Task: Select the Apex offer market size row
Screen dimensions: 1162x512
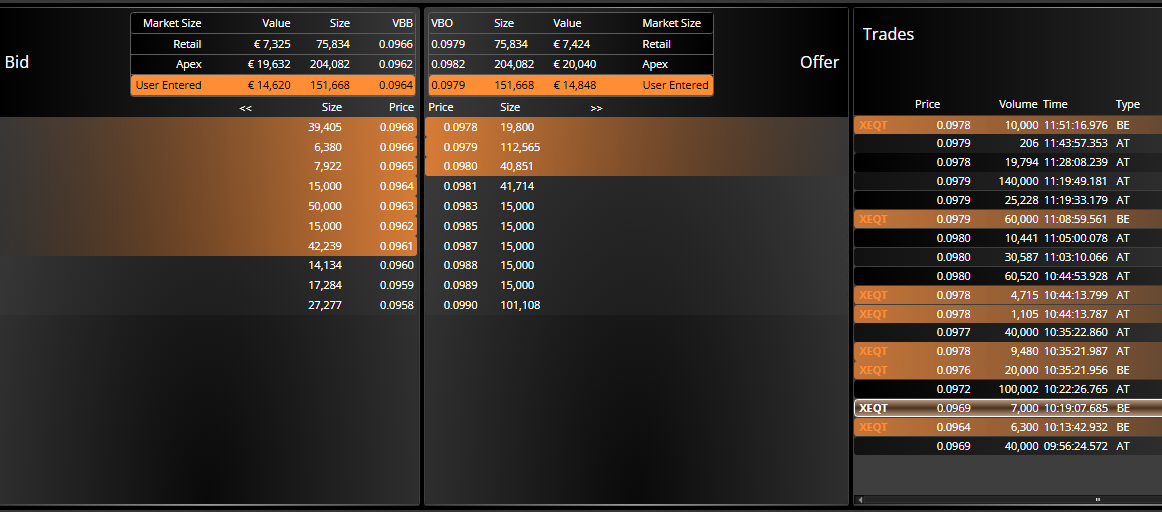Action: pyautogui.click(x=571, y=64)
